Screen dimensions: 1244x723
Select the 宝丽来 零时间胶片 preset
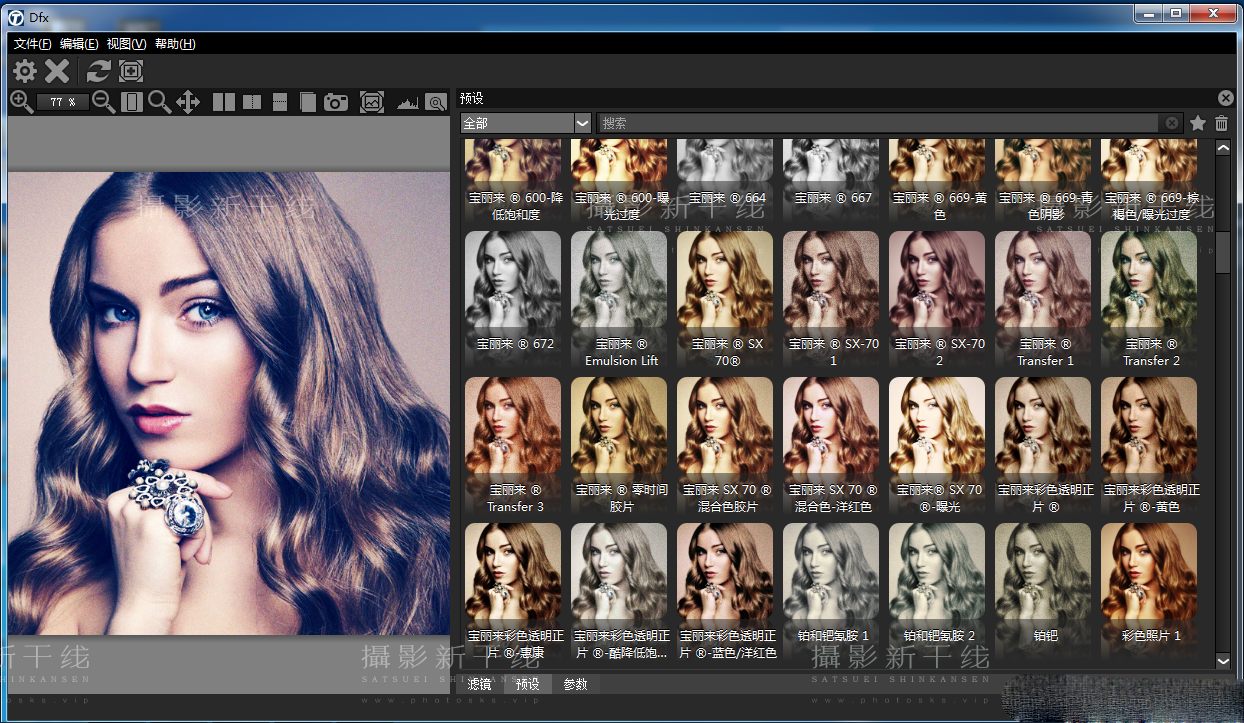(621, 446)
